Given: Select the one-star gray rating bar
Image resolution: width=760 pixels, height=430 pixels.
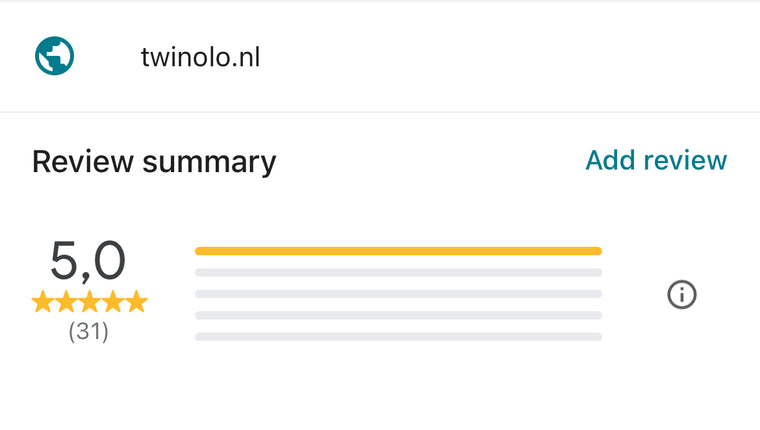Looking at the screenshot, I should [398, 336].
